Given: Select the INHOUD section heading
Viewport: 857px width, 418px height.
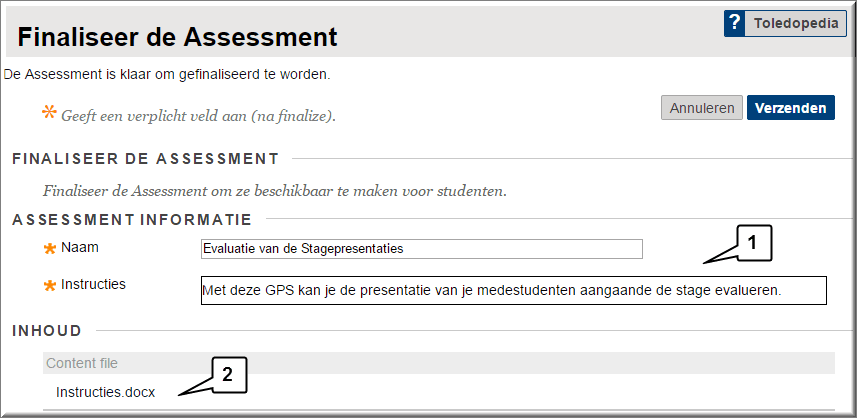Looking at the screenshot, I should (47, 331).
